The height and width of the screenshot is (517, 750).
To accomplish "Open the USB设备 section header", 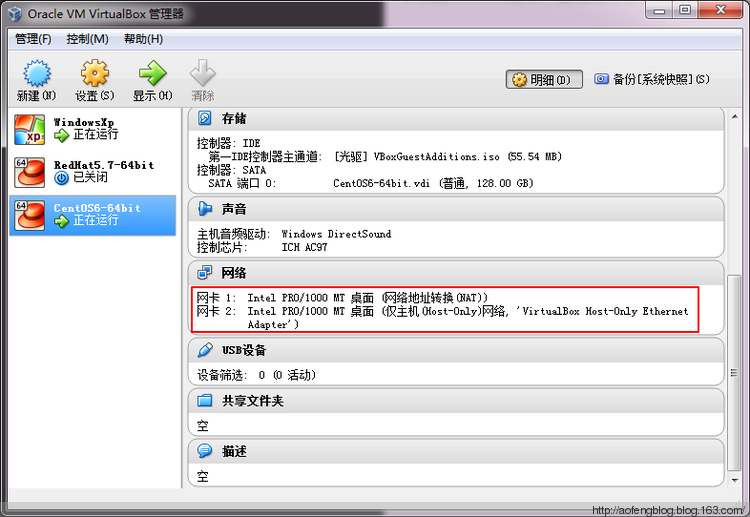I will click(x=456, y=351).
